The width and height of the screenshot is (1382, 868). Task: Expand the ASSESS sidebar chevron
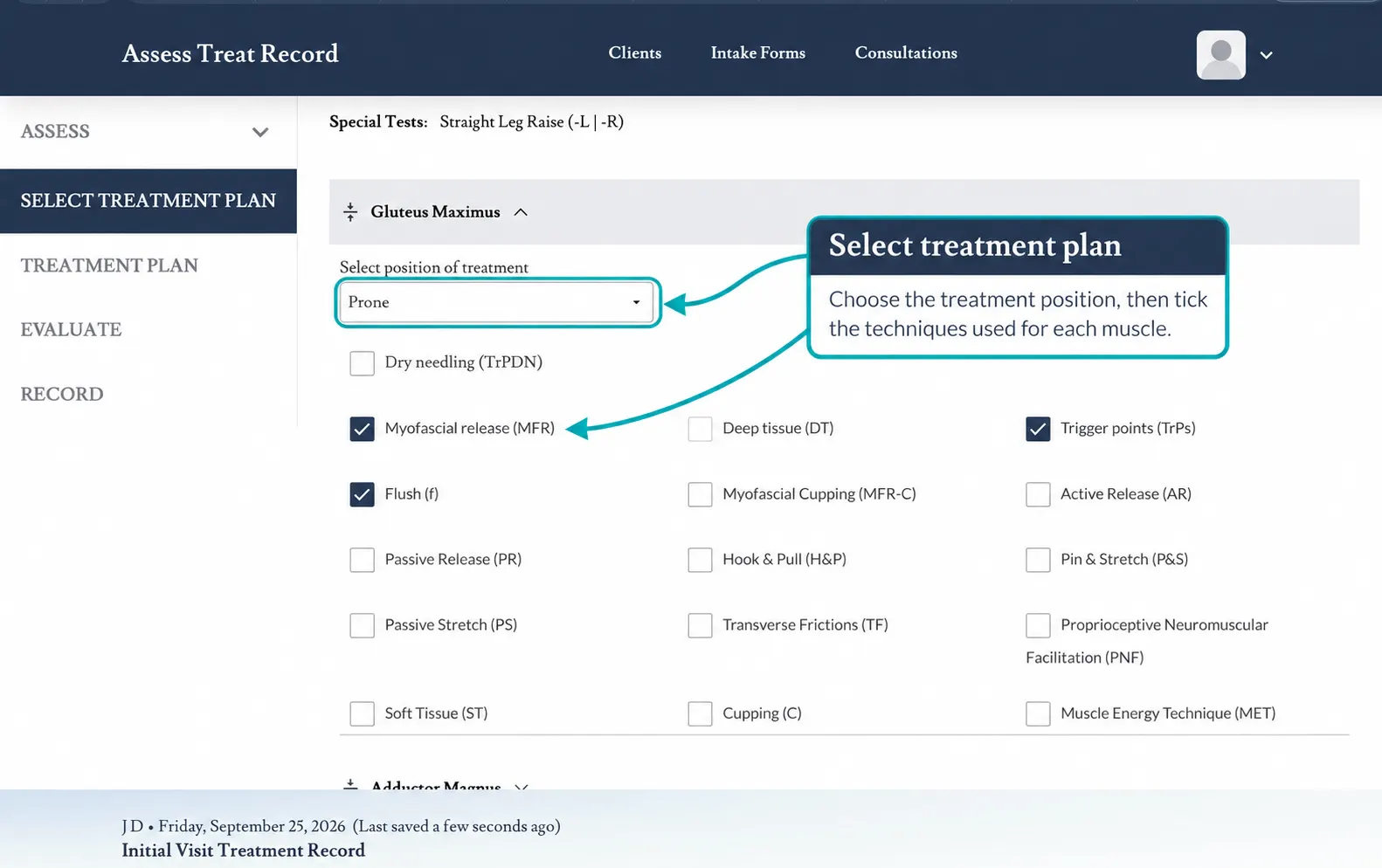(259, 132)
